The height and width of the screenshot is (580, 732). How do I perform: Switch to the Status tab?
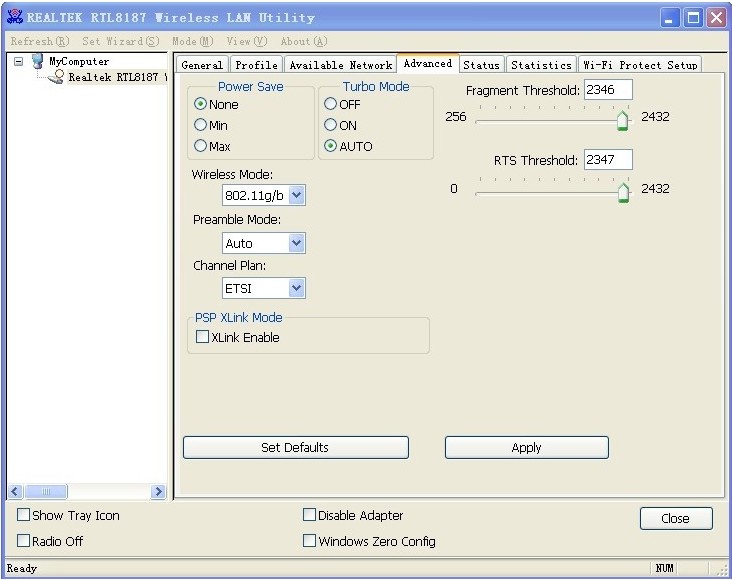[481, 65]
